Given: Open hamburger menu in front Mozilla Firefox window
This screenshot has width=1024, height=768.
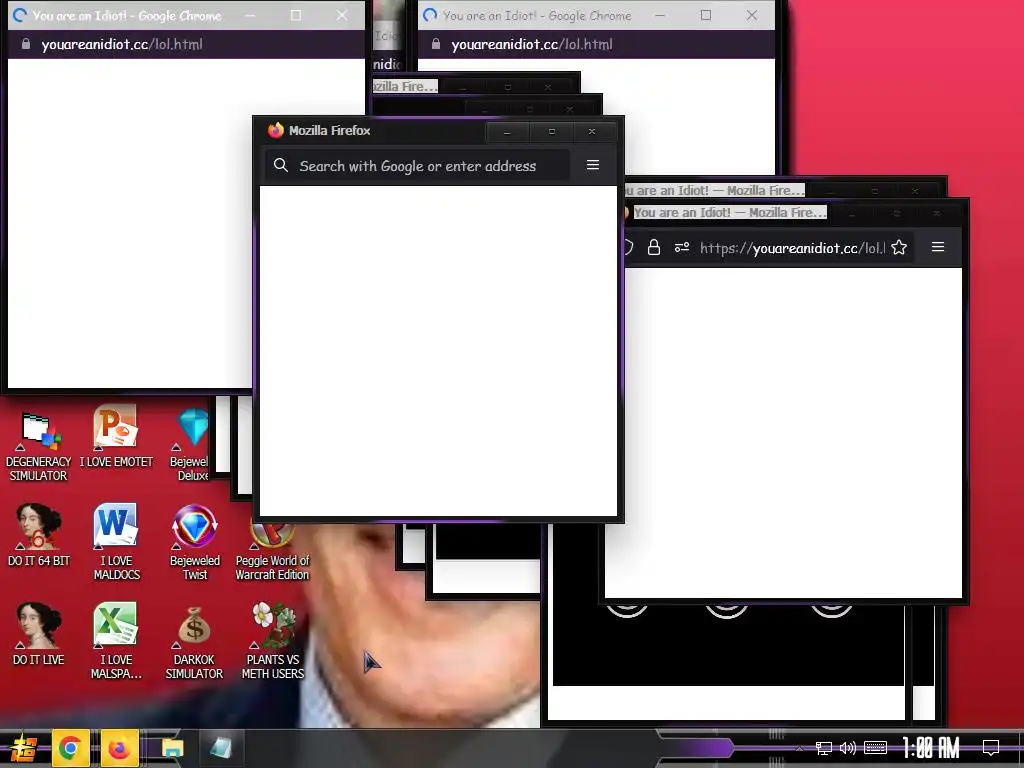Looking at the screenshot, I should [x=593, y=165].
